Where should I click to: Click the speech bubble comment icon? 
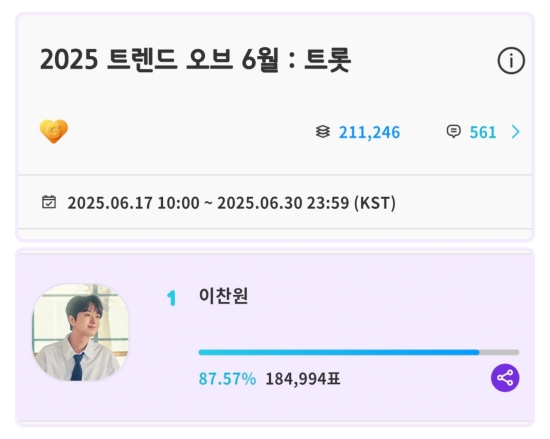pos(453,131)
